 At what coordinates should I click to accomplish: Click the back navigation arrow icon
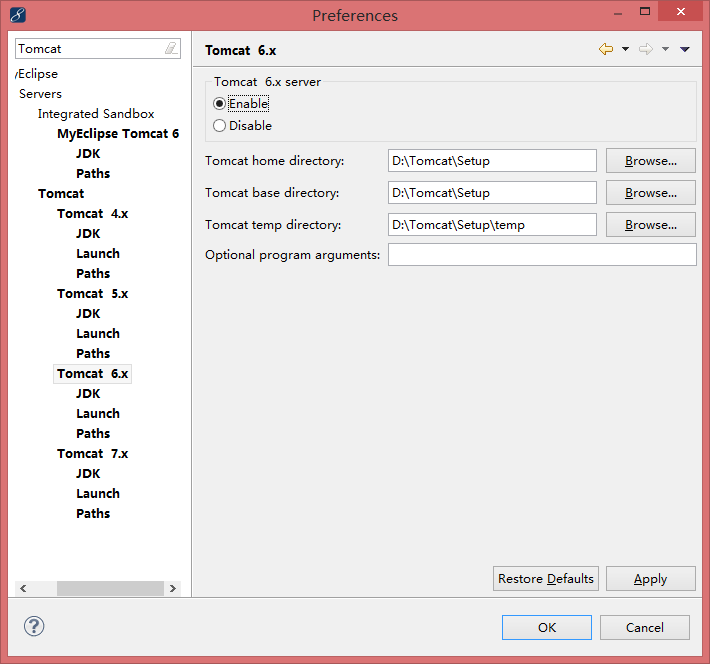click(606, 49)
